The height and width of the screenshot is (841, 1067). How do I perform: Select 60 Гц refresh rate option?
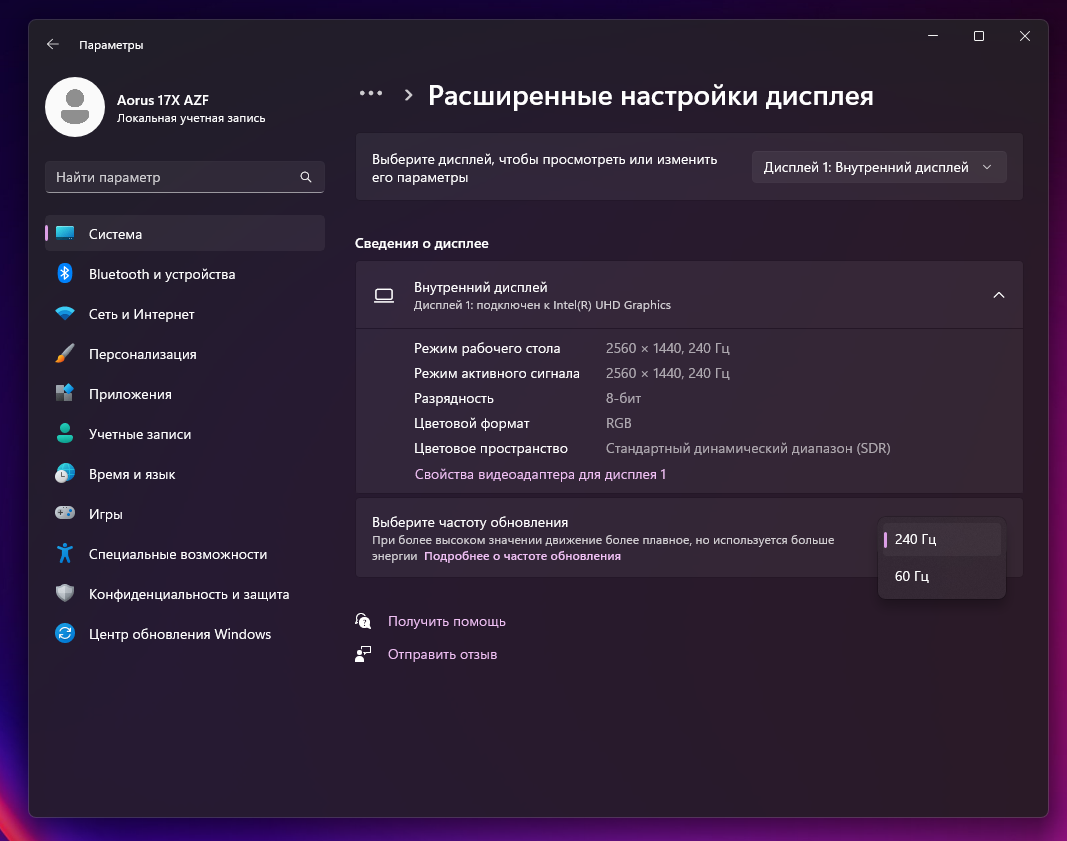[941, 576]
